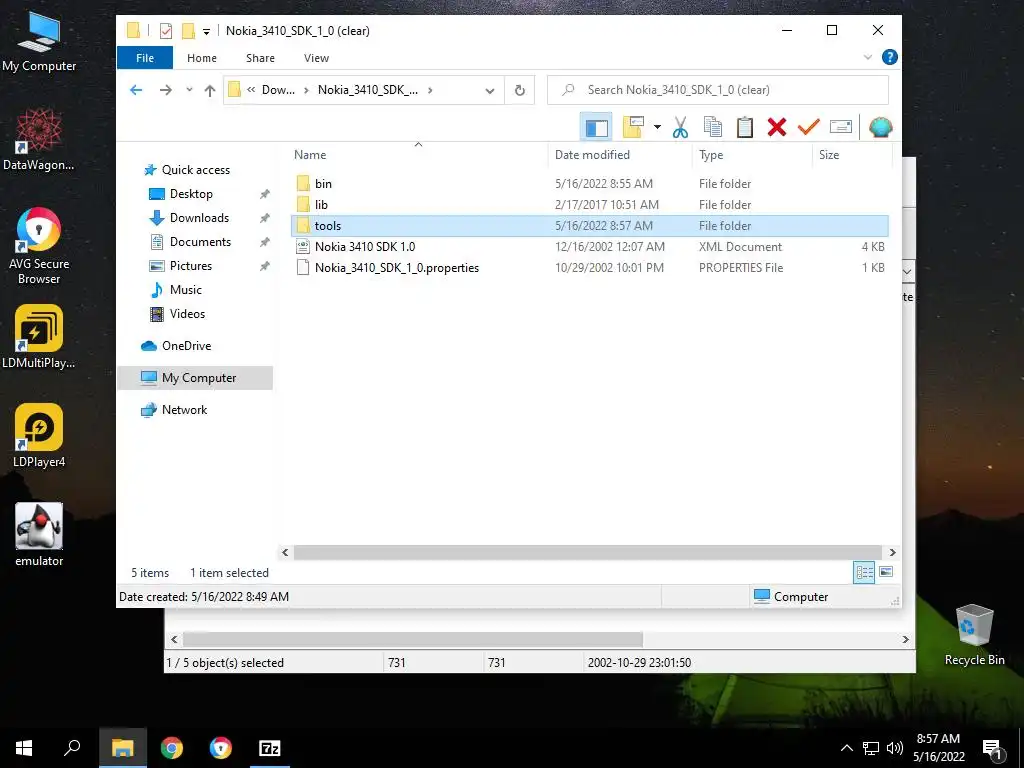
Task: Open Downloads in navigation pane
Action: pos(199,217)
